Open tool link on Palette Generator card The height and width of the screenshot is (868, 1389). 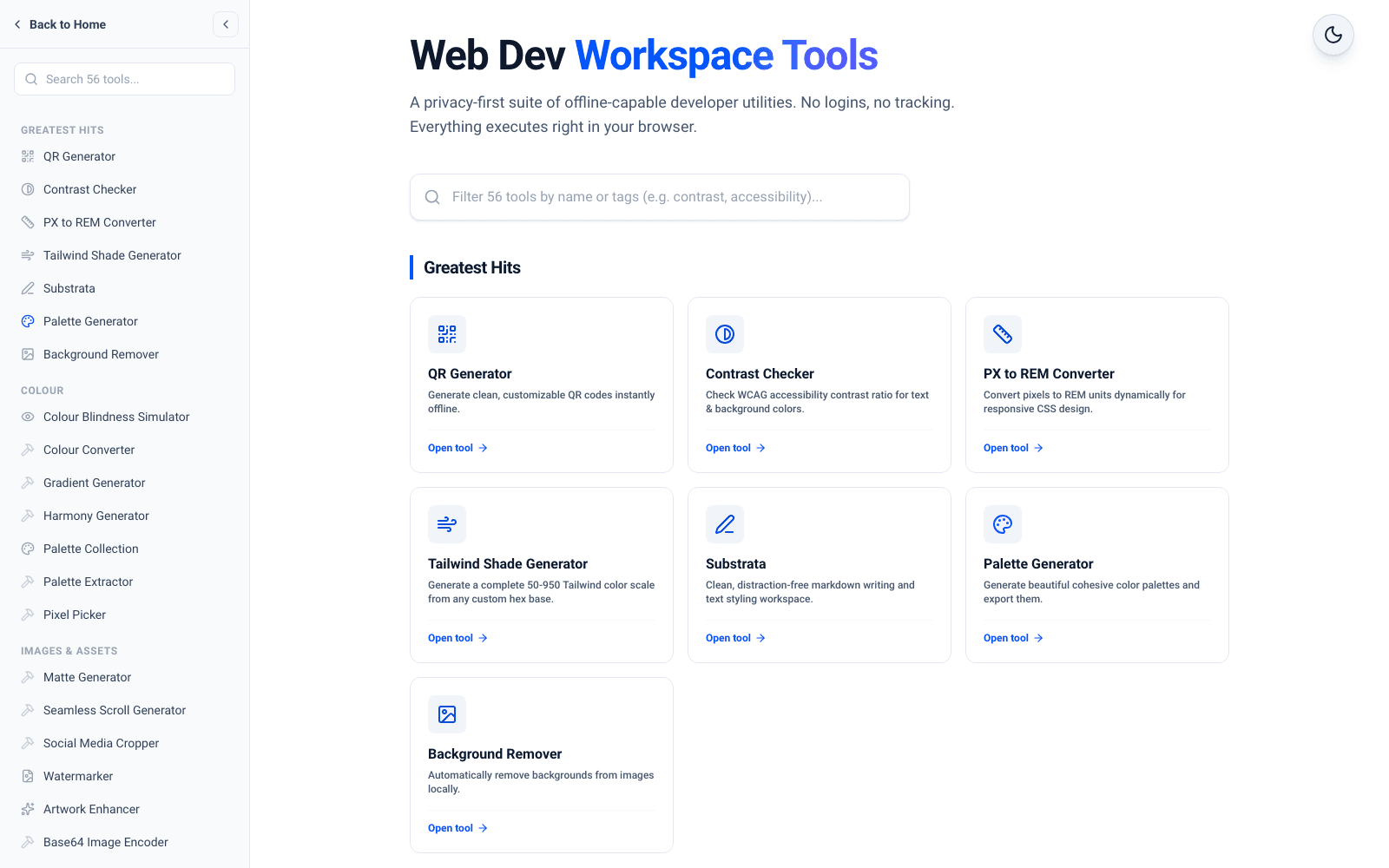click(1014, 638)
